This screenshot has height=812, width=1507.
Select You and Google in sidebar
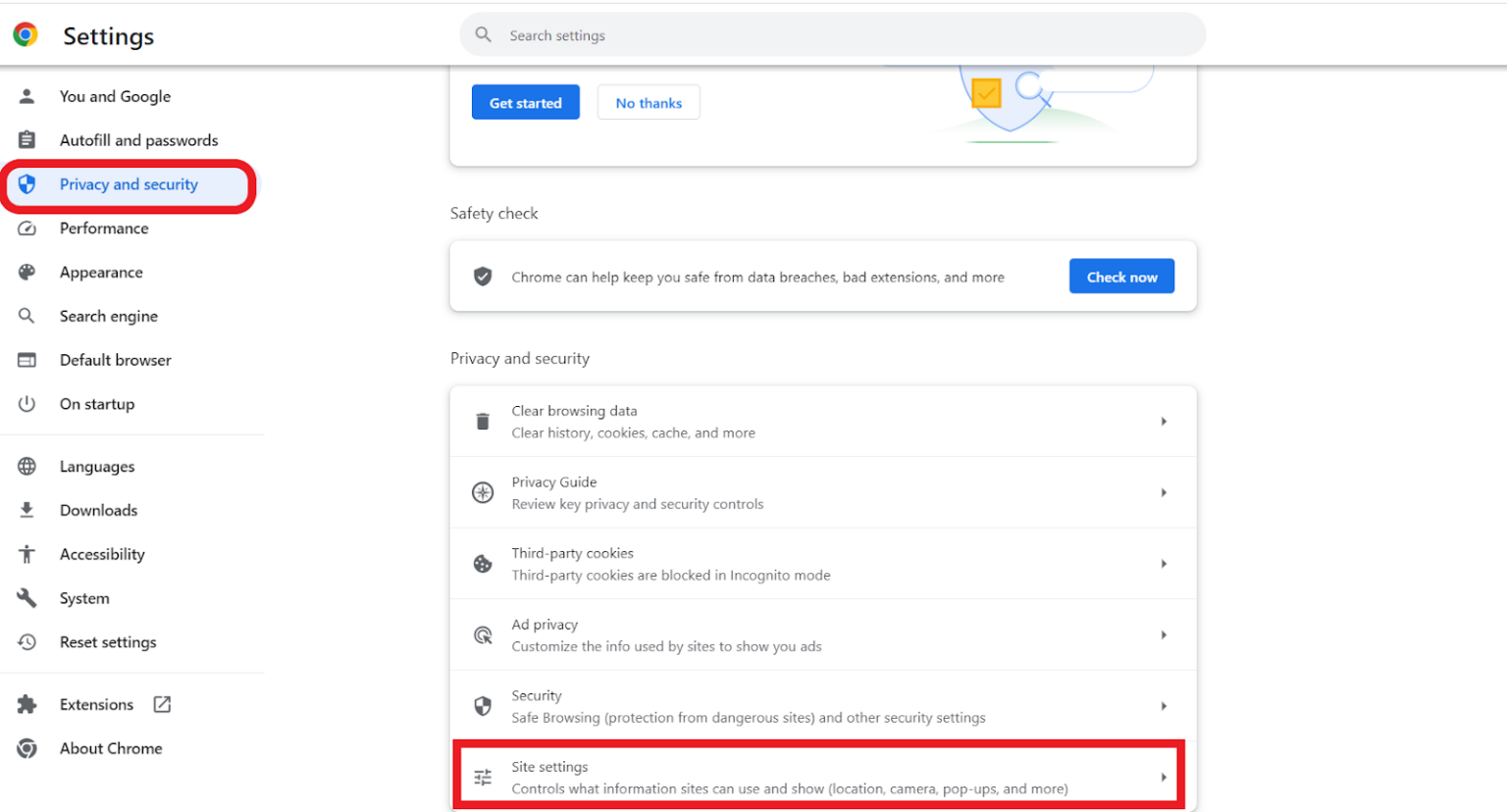(x=115, y=95)
